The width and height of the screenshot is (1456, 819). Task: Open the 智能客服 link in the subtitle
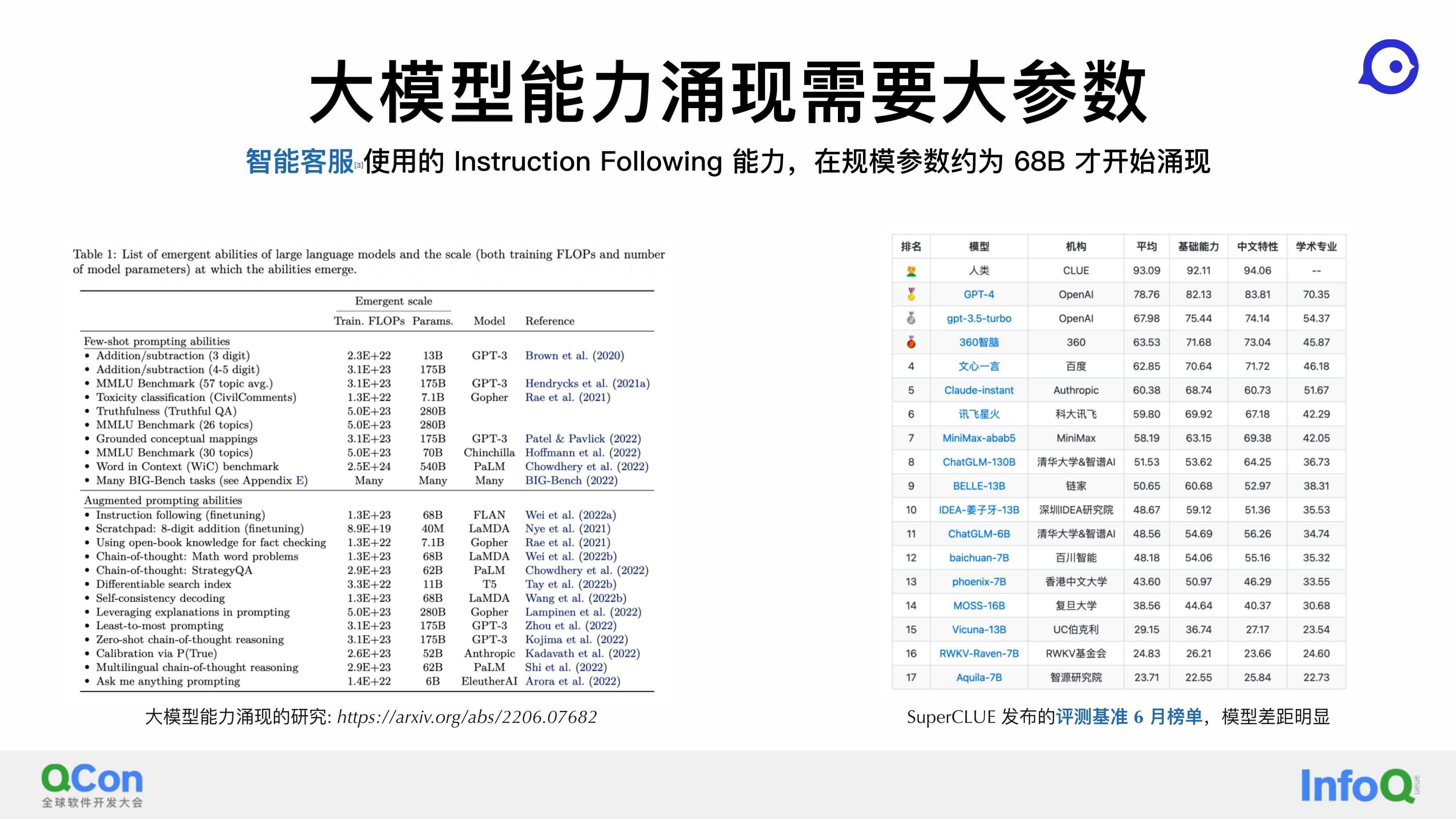pos(300,162)
